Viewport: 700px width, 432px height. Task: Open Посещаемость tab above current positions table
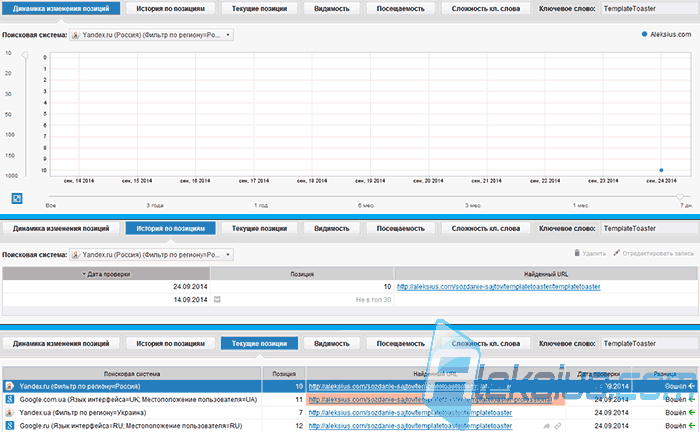point(400,344)
